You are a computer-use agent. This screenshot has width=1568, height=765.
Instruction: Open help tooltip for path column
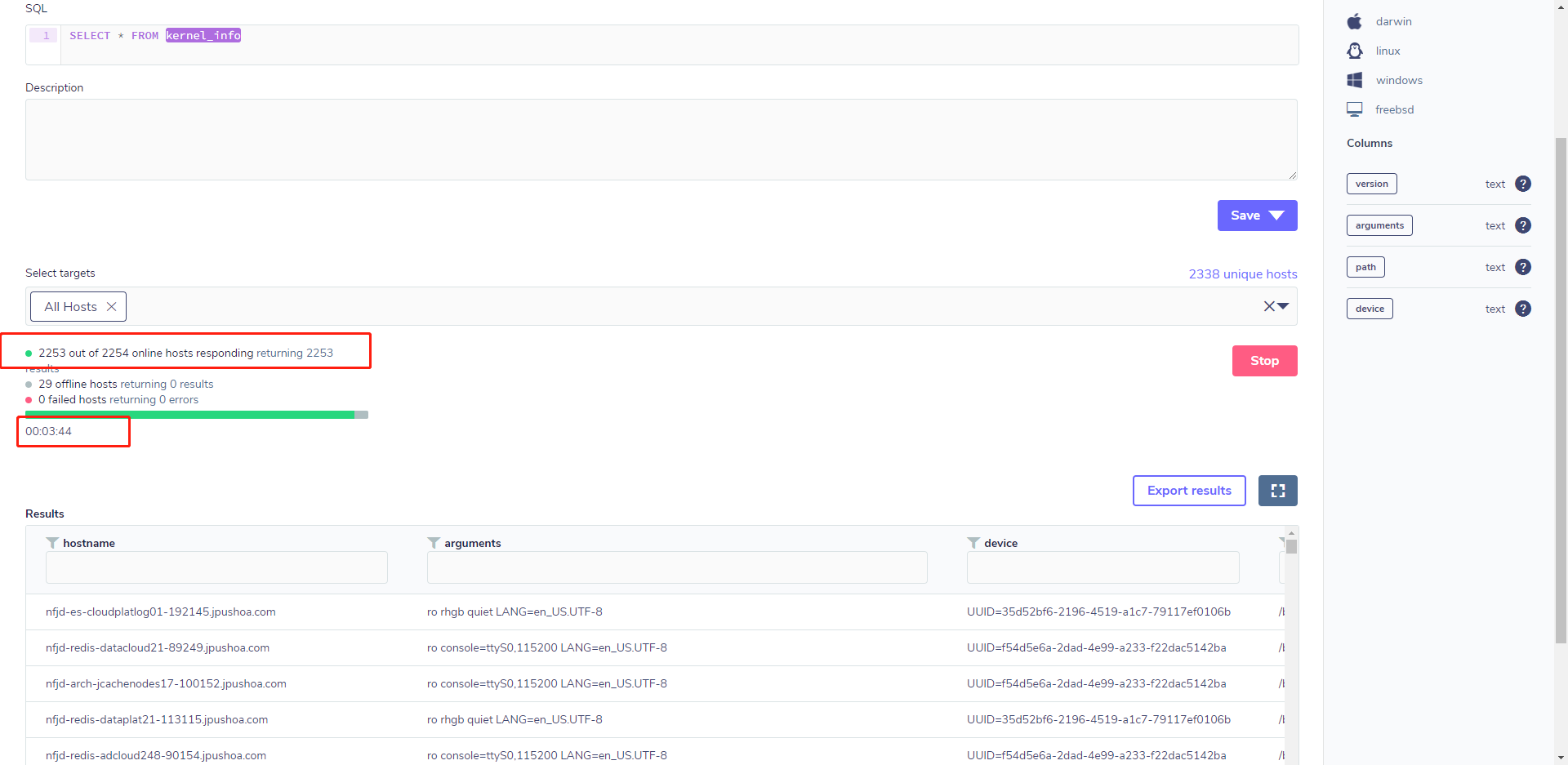coord(1524,267)
